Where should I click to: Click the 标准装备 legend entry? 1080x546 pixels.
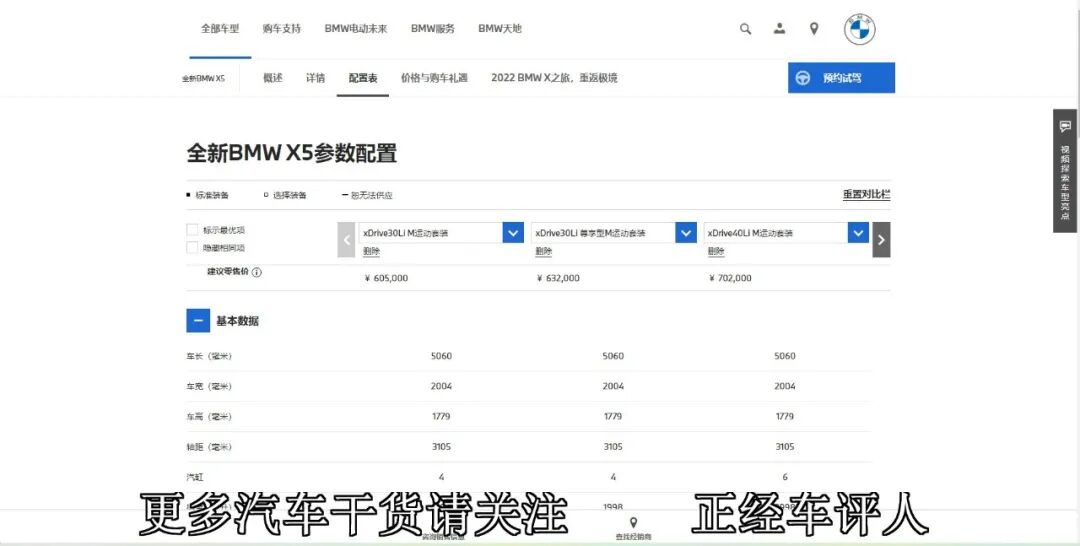[x=208, y=196]
